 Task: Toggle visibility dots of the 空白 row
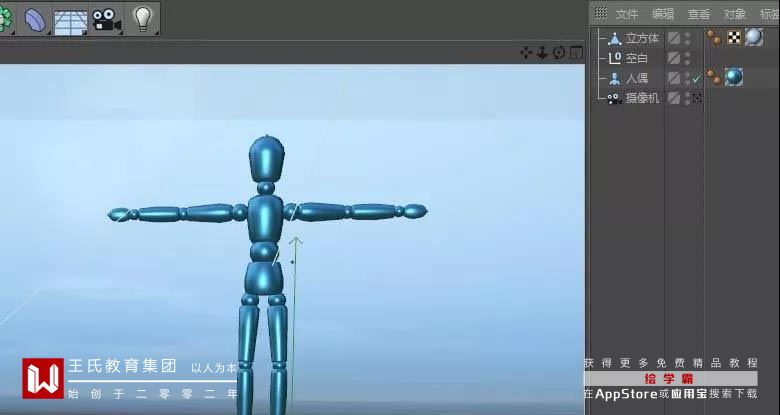click(687, 58)
